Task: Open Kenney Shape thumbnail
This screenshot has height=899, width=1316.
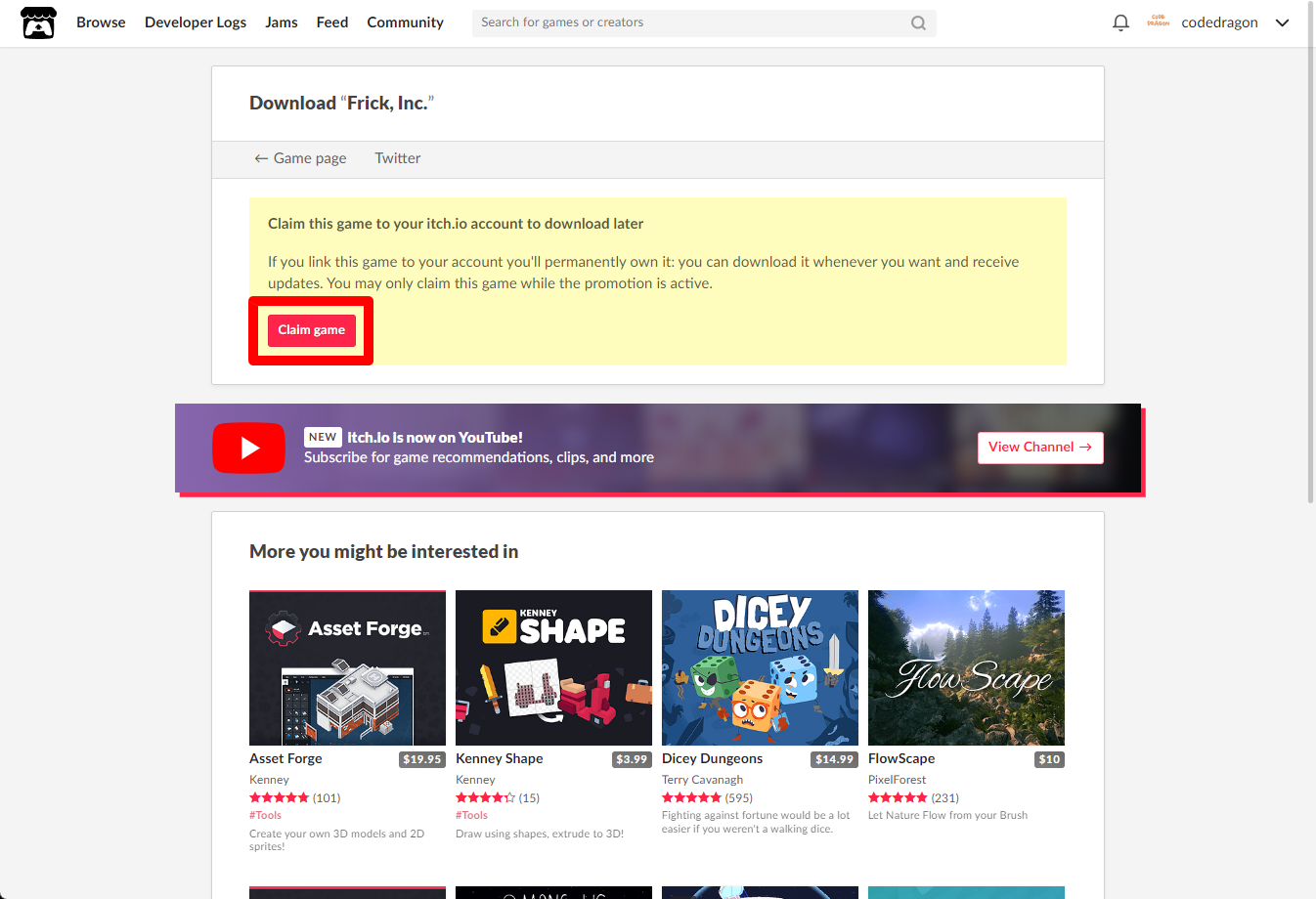Action: tap(553, 668)
